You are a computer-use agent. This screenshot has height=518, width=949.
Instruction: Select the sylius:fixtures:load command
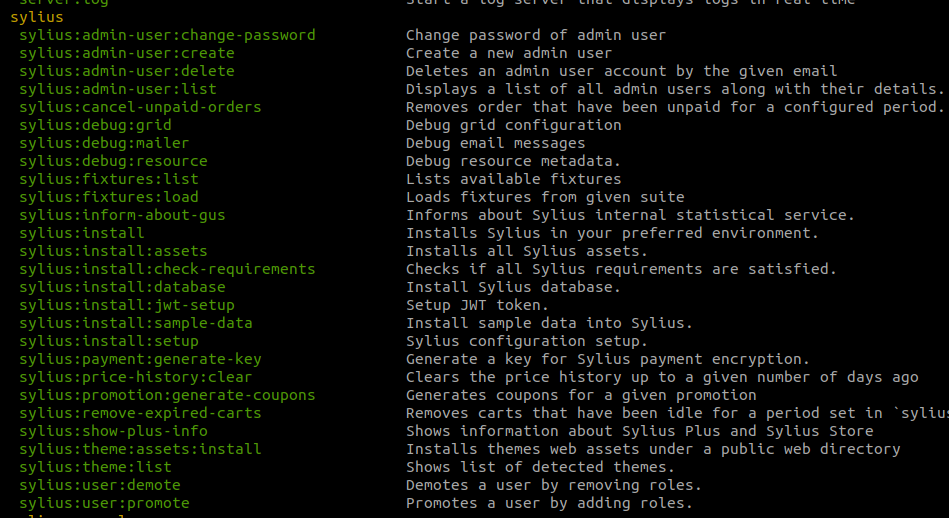coord(108,197)
